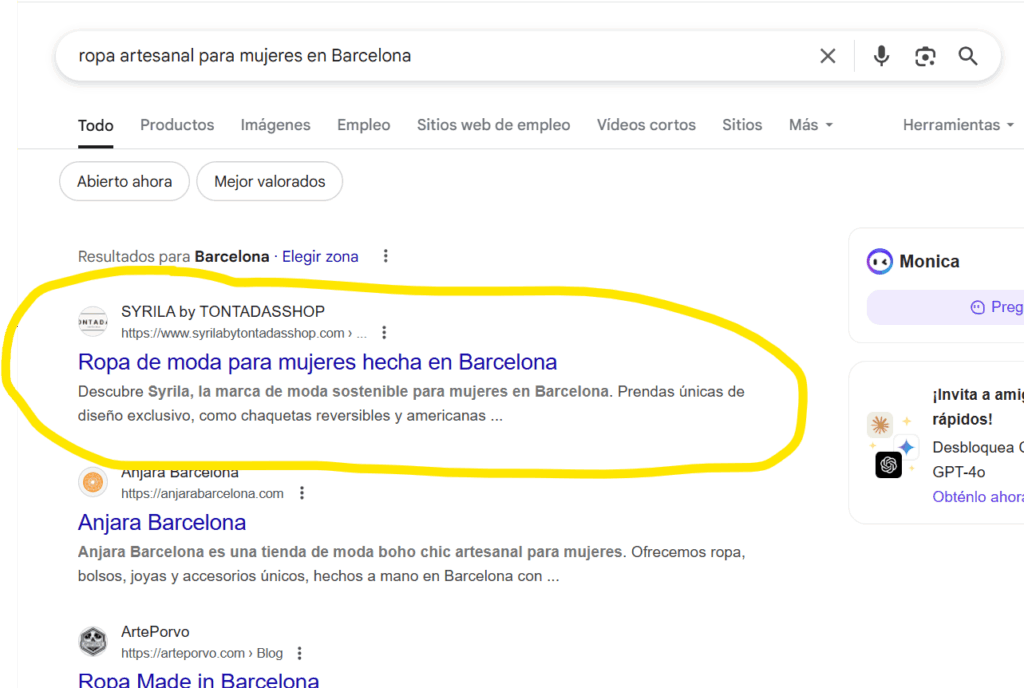The width and height of the screenshot is (1024, 688).
Task: Toggle the Abierto ahora filter chip
Action: coord(125,182)
